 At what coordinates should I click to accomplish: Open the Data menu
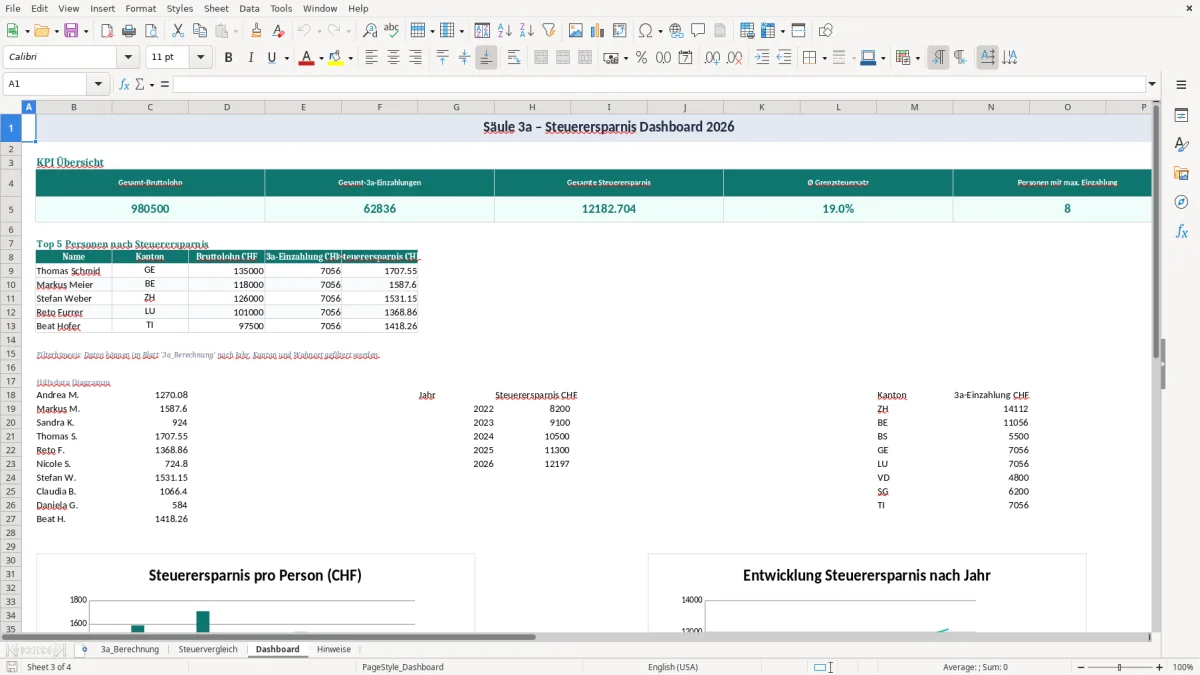[x=249, y=8]
